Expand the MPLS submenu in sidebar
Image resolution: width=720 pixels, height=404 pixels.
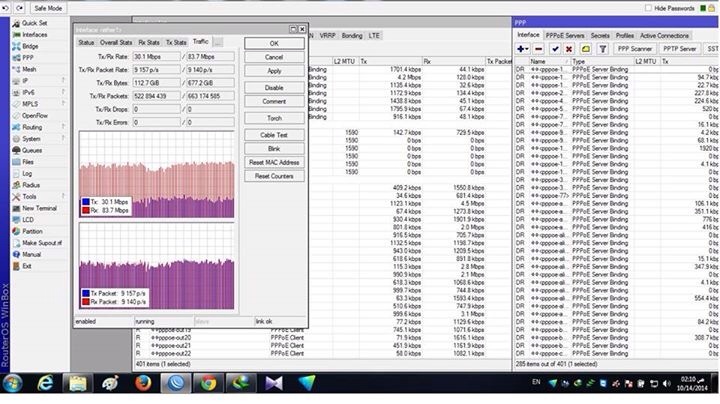39,104
